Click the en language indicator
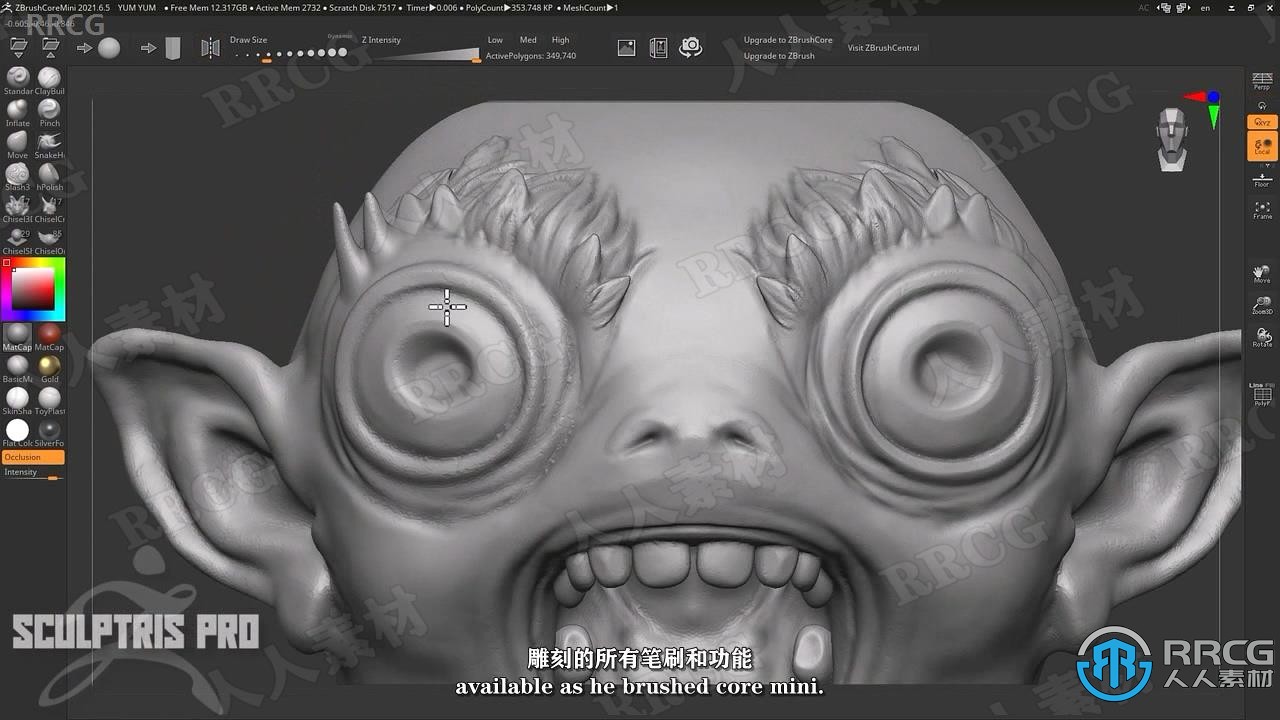The height and width of the screenshot is (720, 1280). point(1205,8)
